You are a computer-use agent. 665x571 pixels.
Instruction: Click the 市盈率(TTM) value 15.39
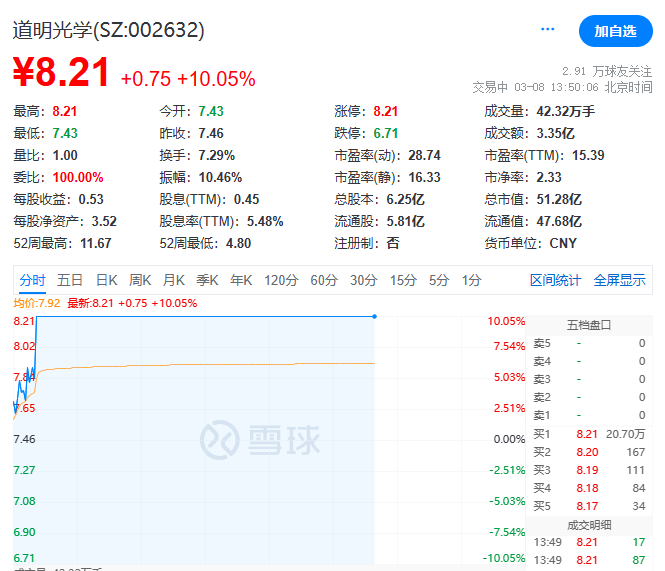588,155
